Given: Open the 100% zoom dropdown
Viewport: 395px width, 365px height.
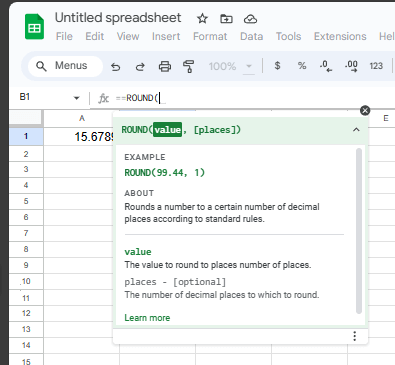Looking at the screenshot, I should click(x=230, y=66).
